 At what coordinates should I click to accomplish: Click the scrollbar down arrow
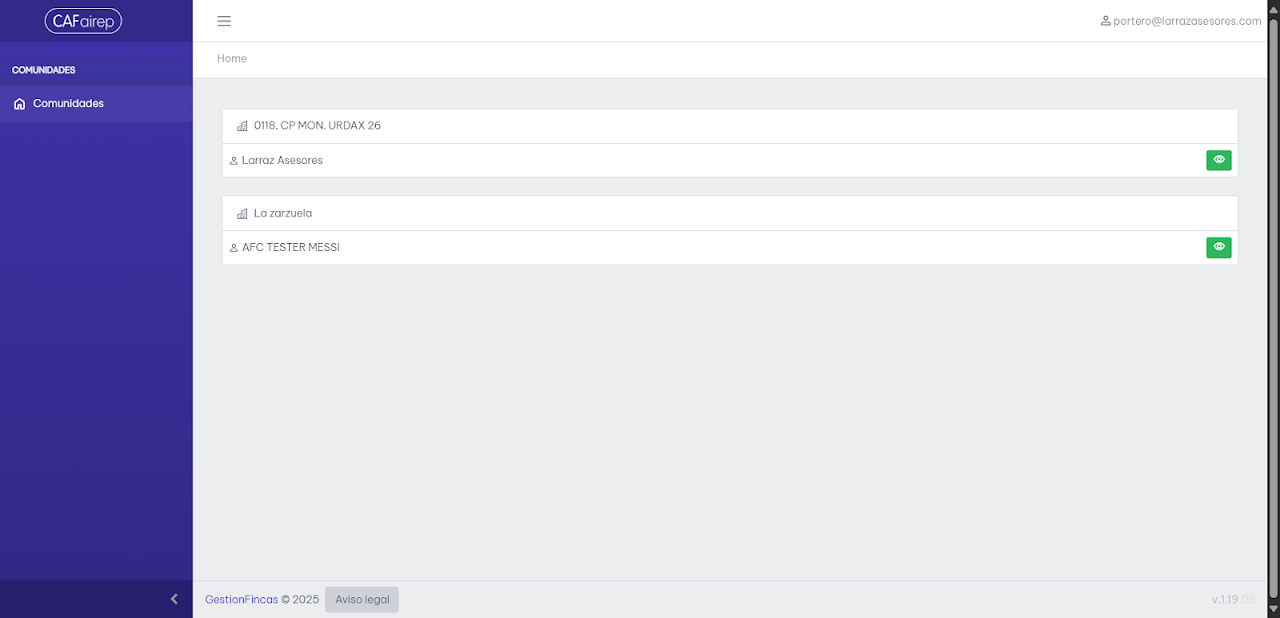1273,609
